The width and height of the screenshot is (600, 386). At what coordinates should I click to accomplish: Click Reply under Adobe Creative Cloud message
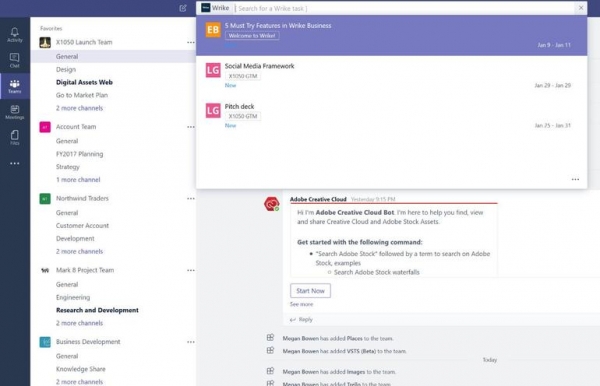point(302,319)
